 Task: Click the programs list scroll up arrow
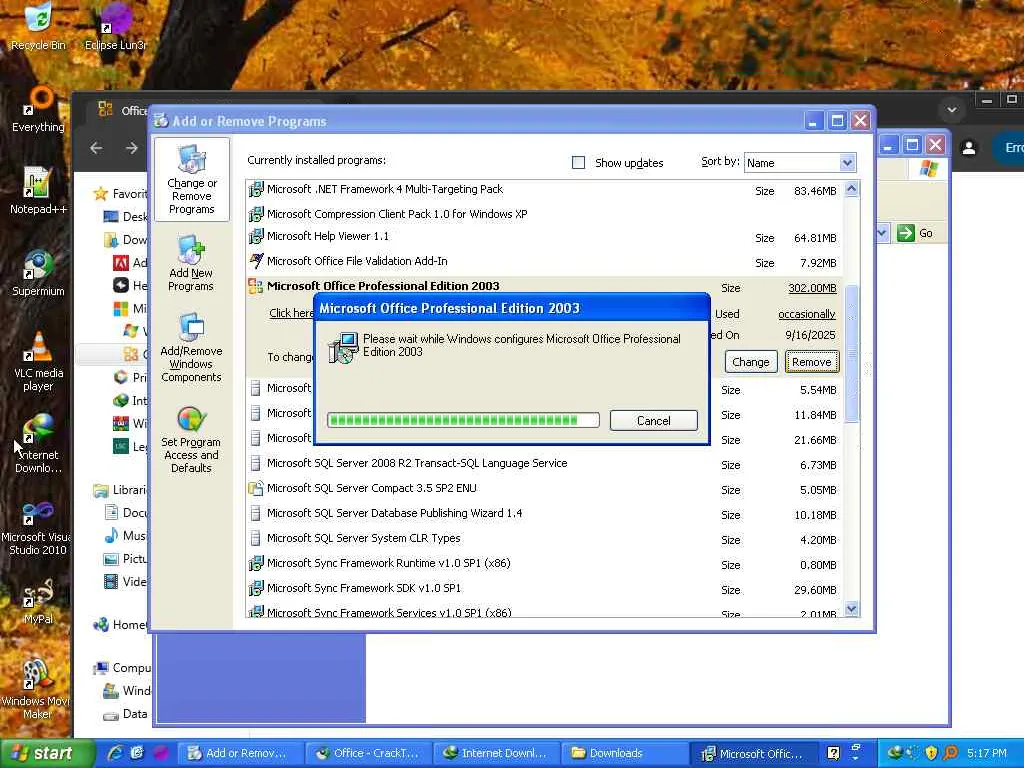click(x=852, y=189)
